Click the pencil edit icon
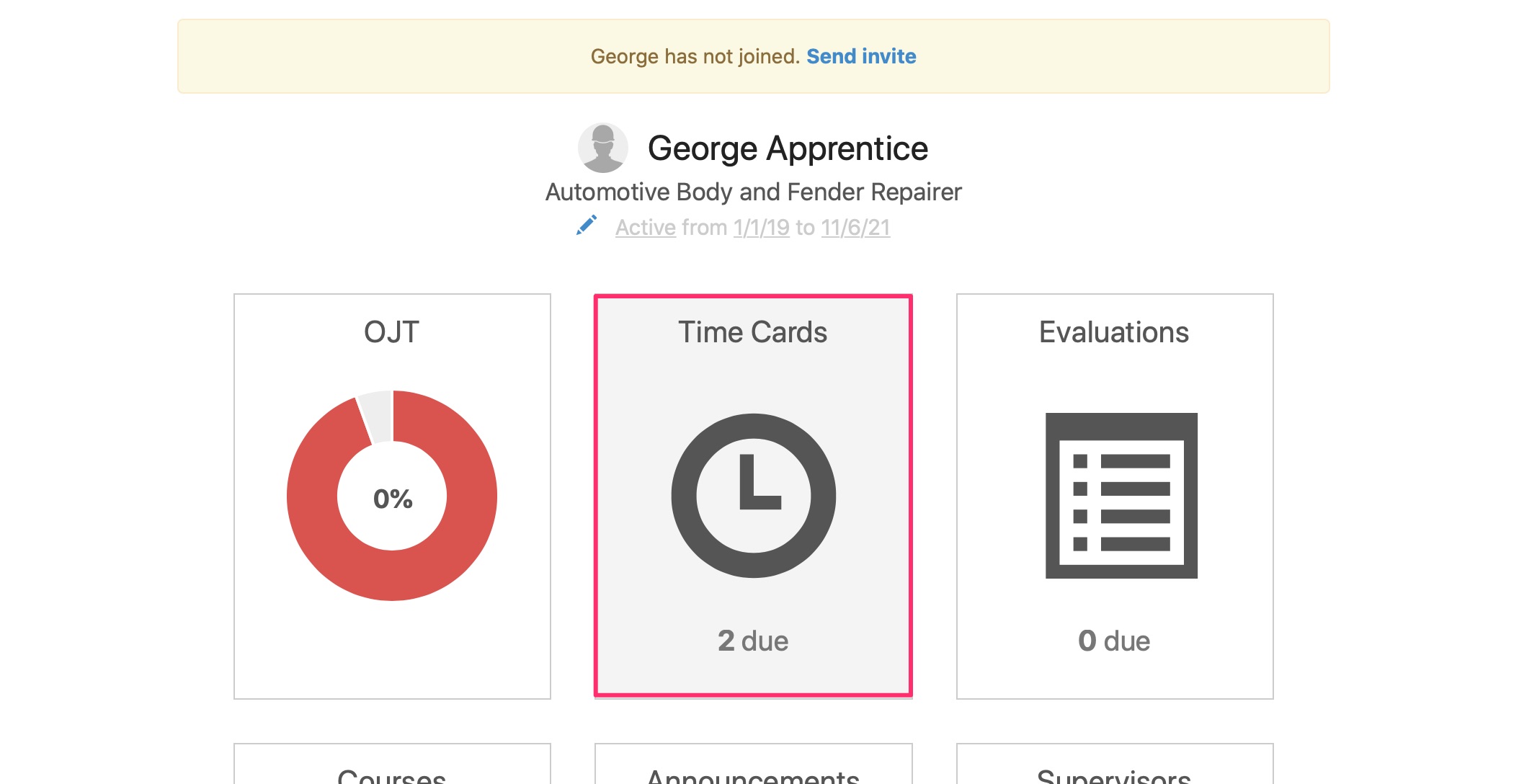 587,226
